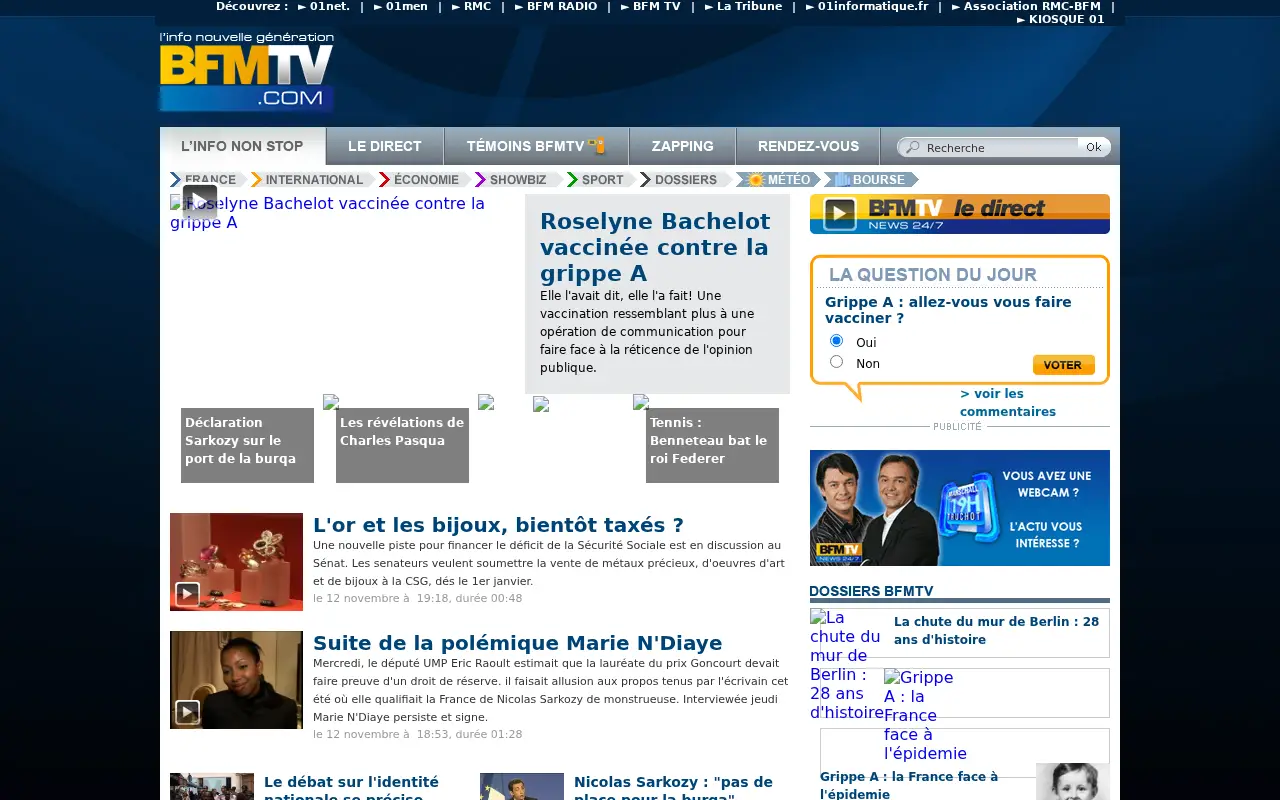Open the La Tribune top link
The image size is (1280, 800).
743,6
